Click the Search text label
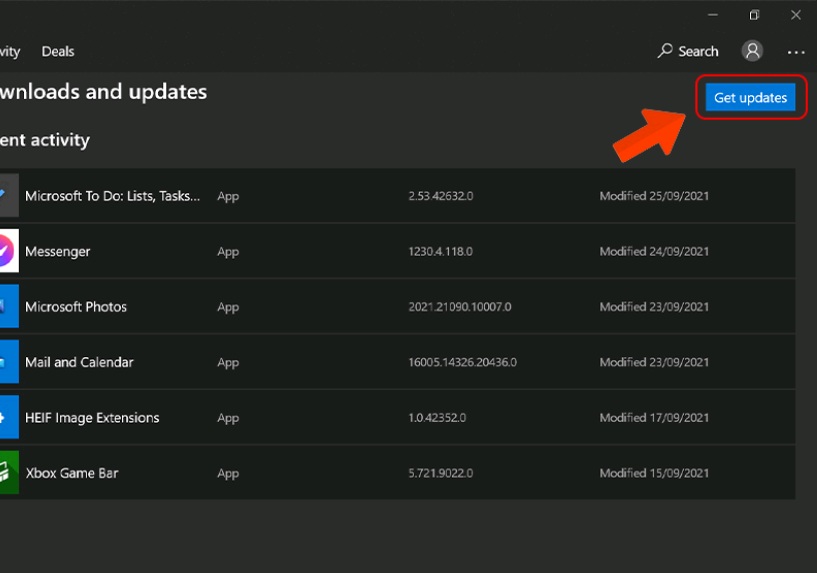Viewport: 817px width, 573px height. (698, 51)
